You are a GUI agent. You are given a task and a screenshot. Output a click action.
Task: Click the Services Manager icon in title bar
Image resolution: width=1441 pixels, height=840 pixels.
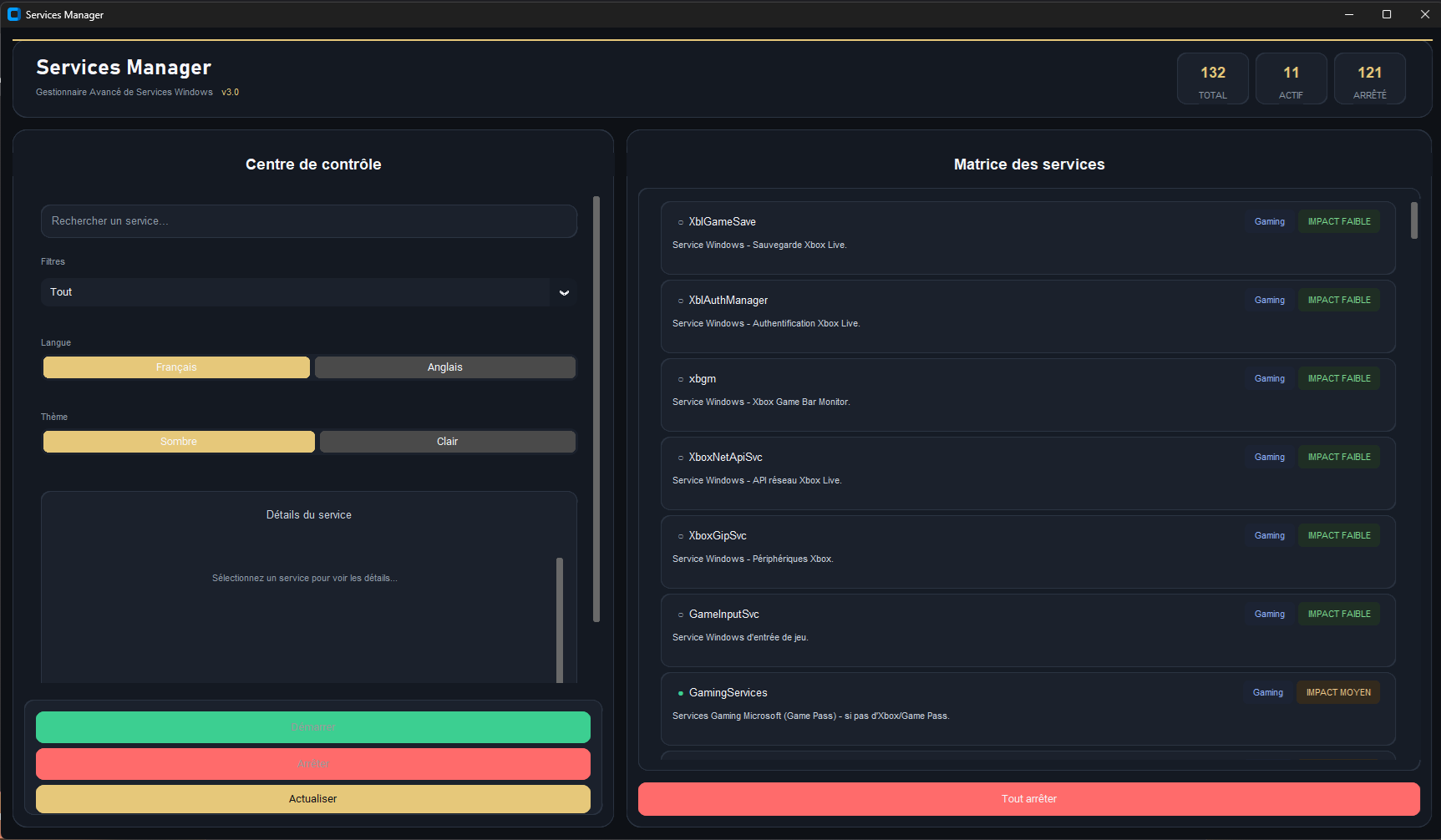pos(14,14)
